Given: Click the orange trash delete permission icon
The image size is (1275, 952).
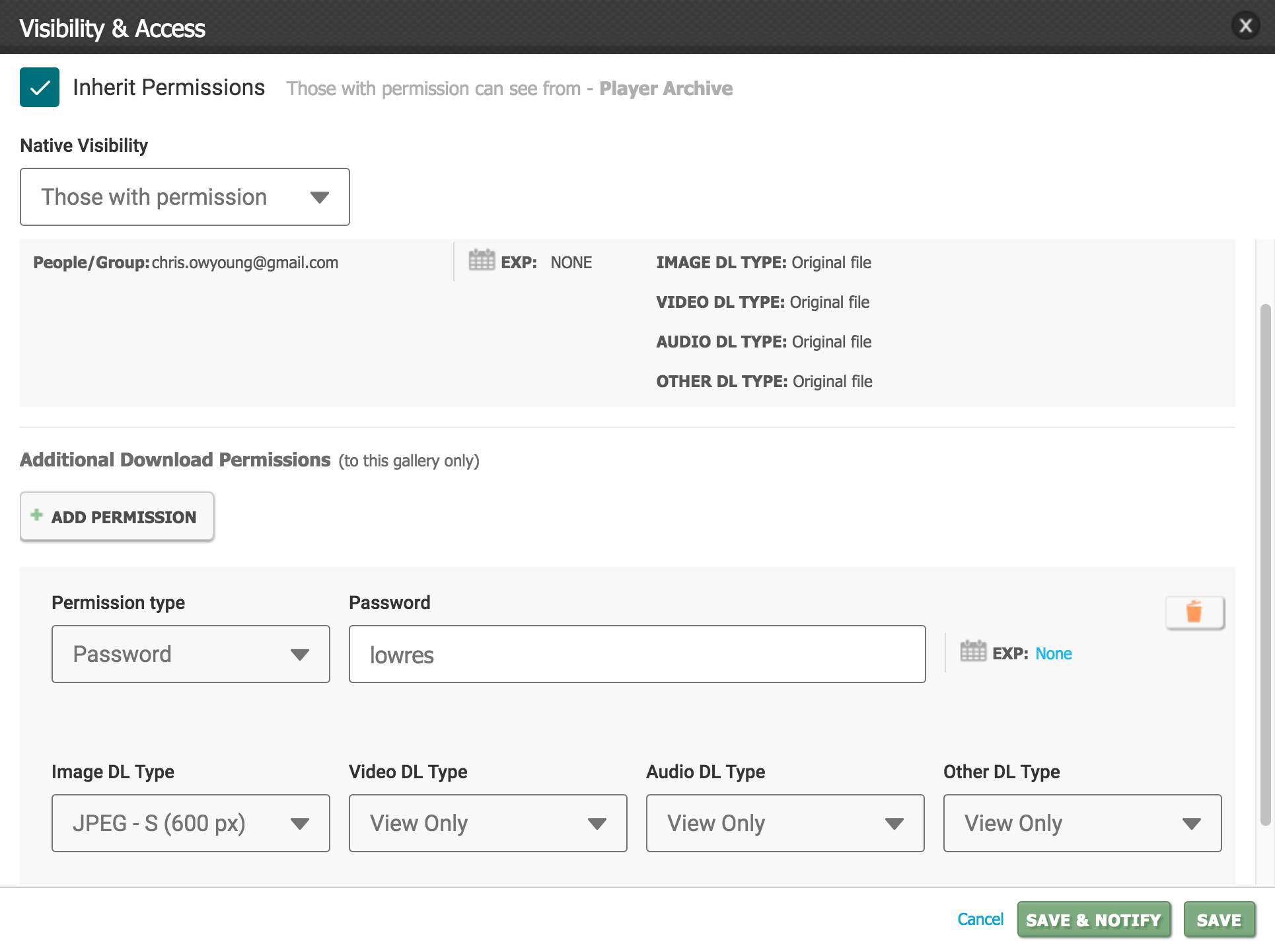Looking at the screenshot, I should tap(1194, 612).
